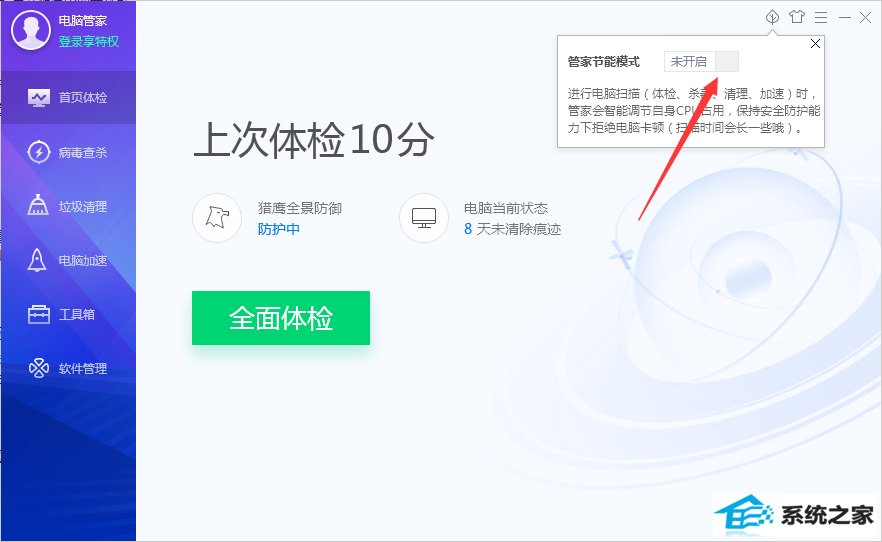The image size is (882, 542).
Task: Select the 电脑加速 rocket icon
Action: [37, 260]
